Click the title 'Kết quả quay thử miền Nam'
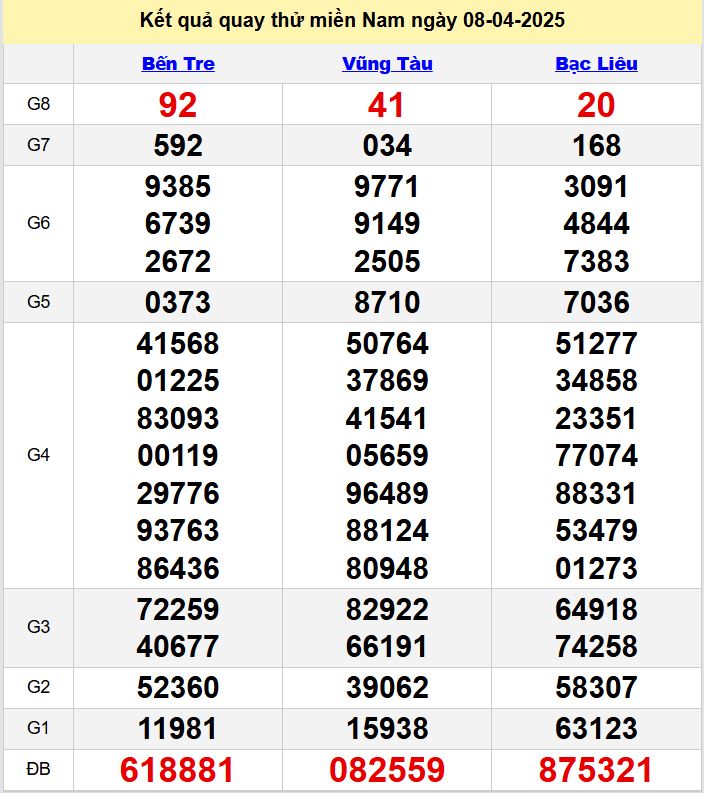This screenshot has height=793, width=704. 273,20
